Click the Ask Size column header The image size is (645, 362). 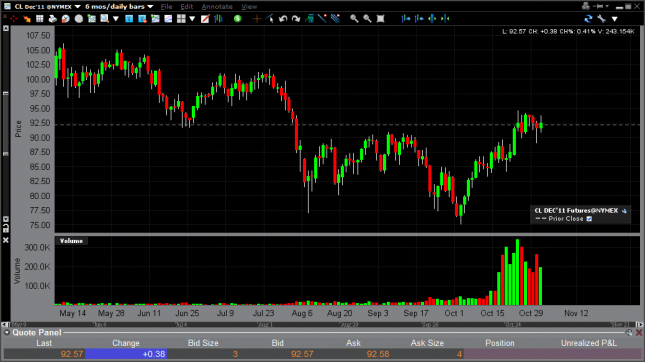(x=427, y=343)
